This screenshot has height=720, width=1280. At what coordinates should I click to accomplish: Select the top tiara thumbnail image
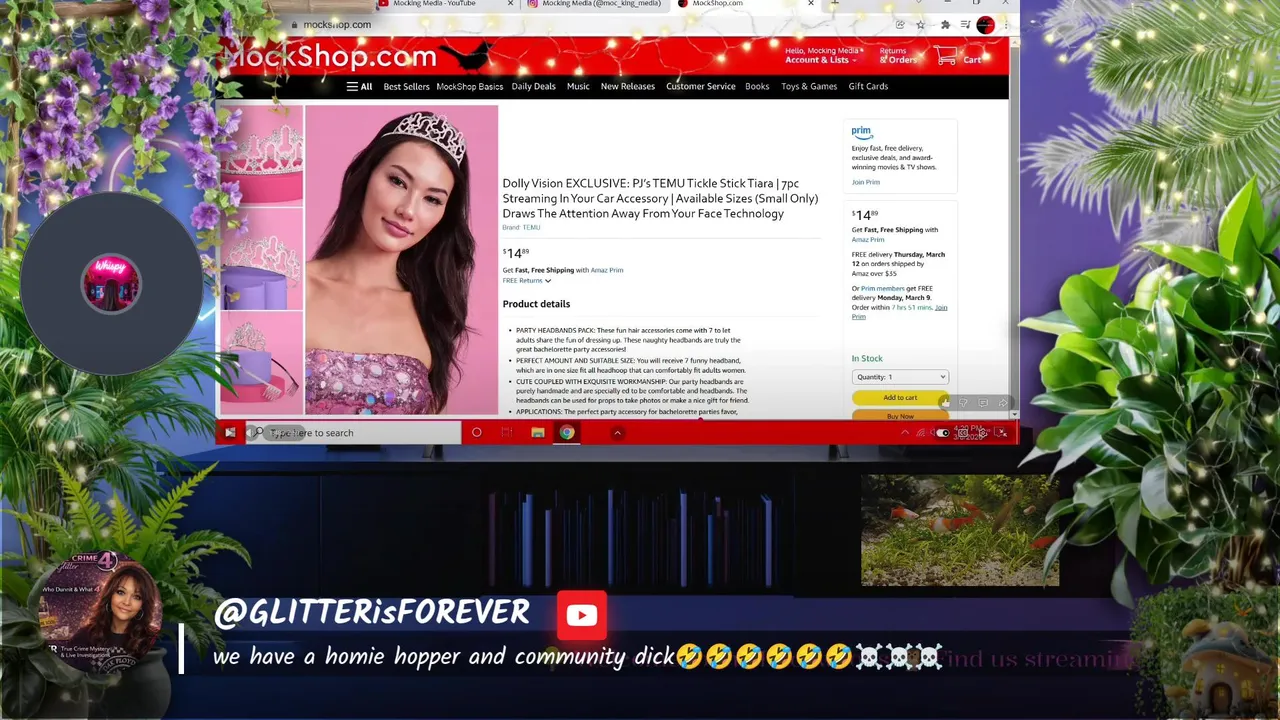click(261, 156)
